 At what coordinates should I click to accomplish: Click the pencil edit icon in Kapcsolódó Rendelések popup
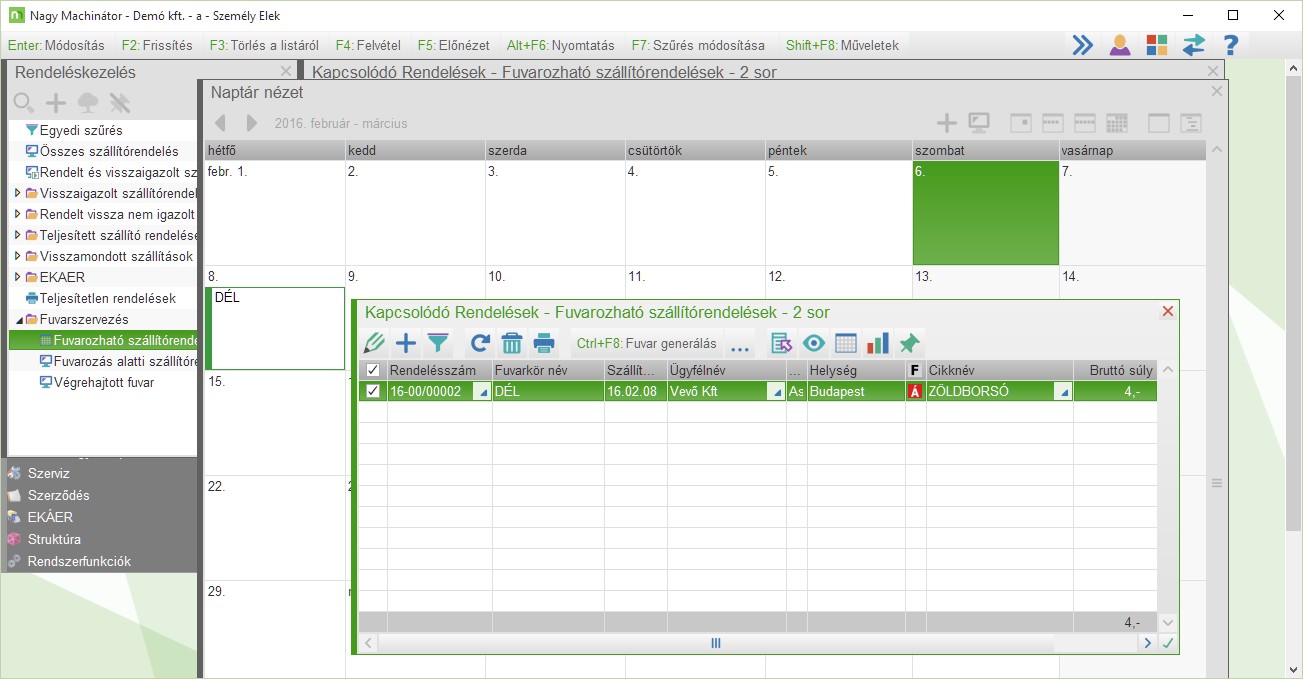tap(374, 343)
